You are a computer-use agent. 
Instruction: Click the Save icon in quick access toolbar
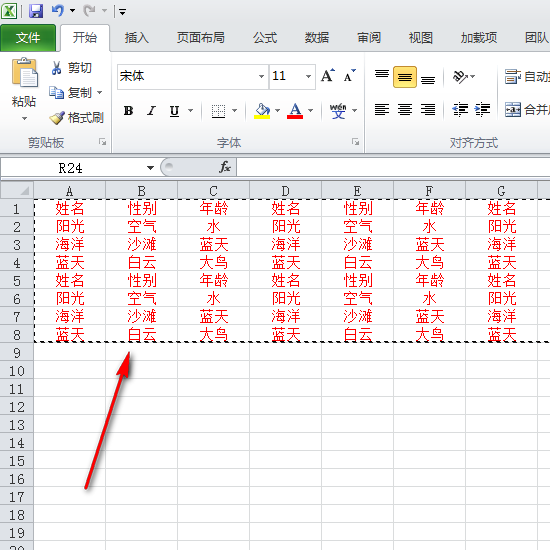point(36,11)
